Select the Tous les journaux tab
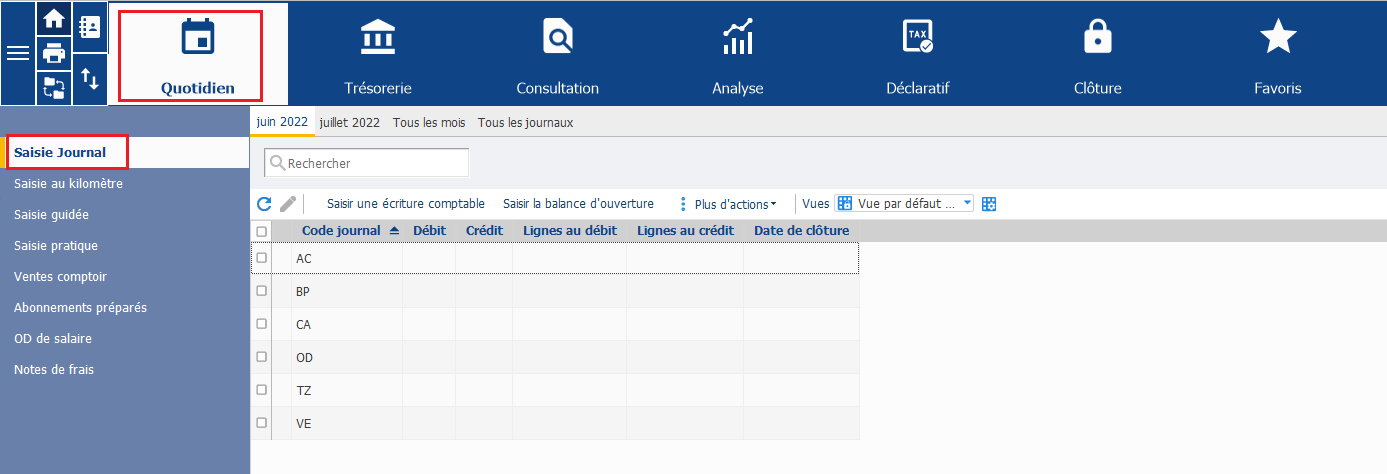Image resolution: width=1387 pixels, height=474 pixels. click(x=526, y=123)
